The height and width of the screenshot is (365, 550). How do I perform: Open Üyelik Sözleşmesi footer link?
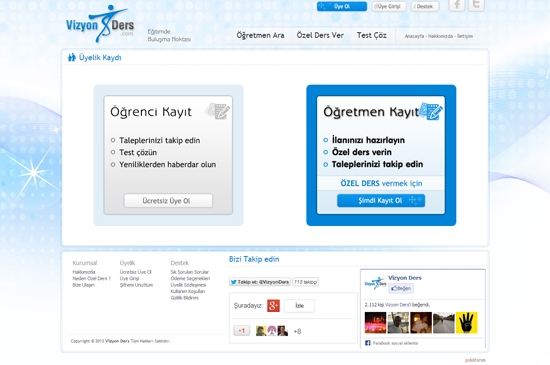pos(188,285)
